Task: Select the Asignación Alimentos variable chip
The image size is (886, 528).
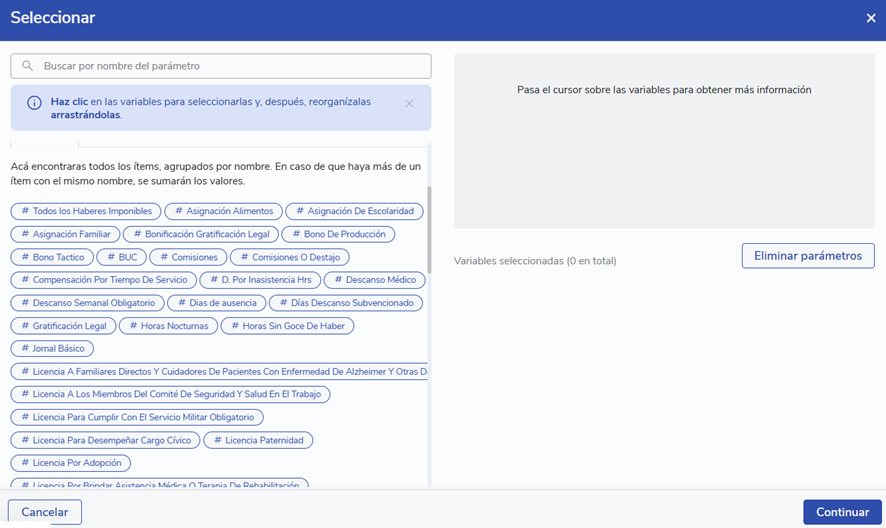Action: pos(223,211)
